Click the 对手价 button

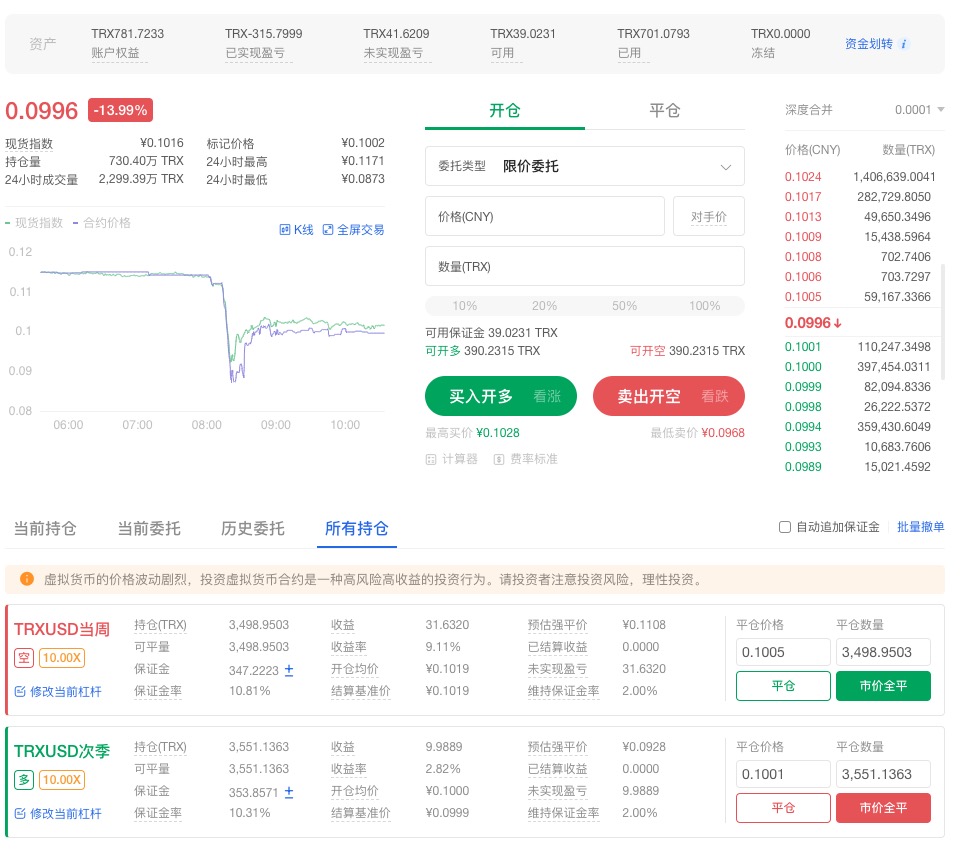coord(709,216)
